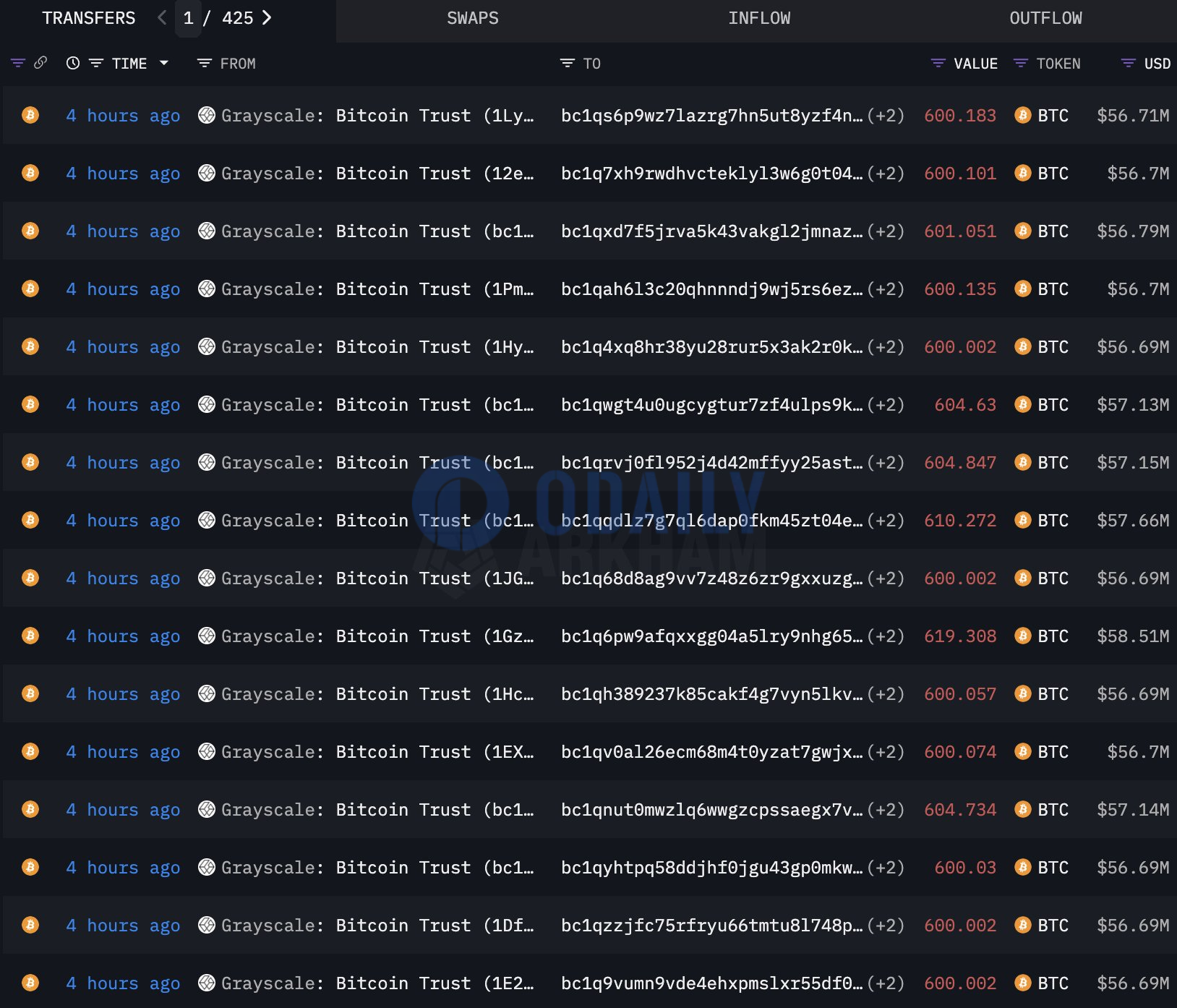The image size is (1177, 1008).
Task: Click Grayscale logo for 1Hy... sender
Action: pyautogui.click(x=207, y=346)
